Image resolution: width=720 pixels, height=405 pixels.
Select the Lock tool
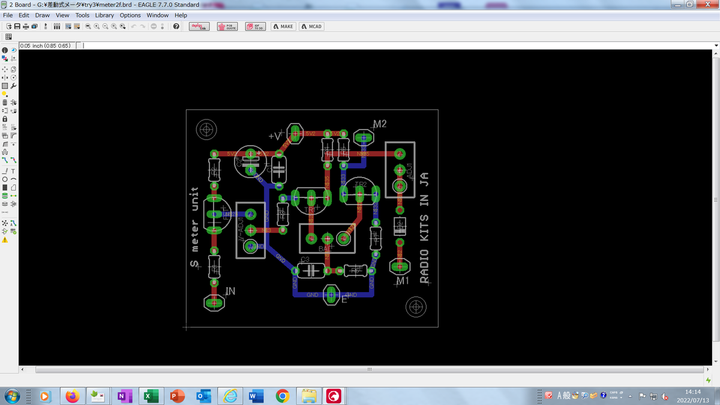4,119
